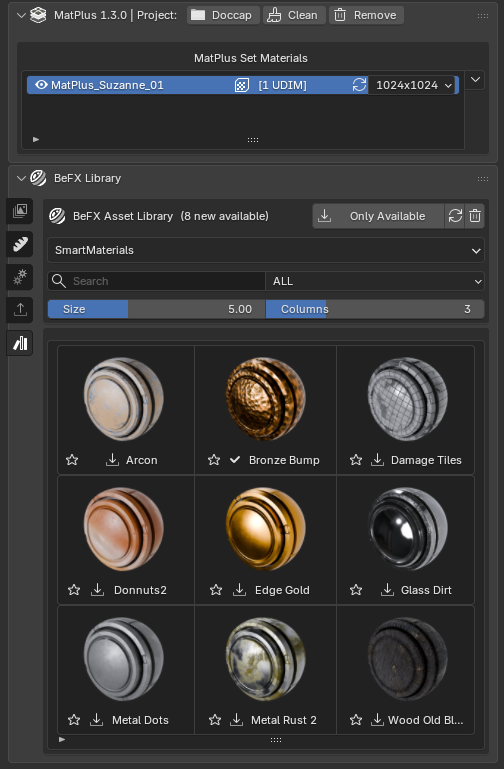Viewport: 504px width, 769px height.
Task: Click the MatPlus layers logo icon
Action: coord(38,15)
